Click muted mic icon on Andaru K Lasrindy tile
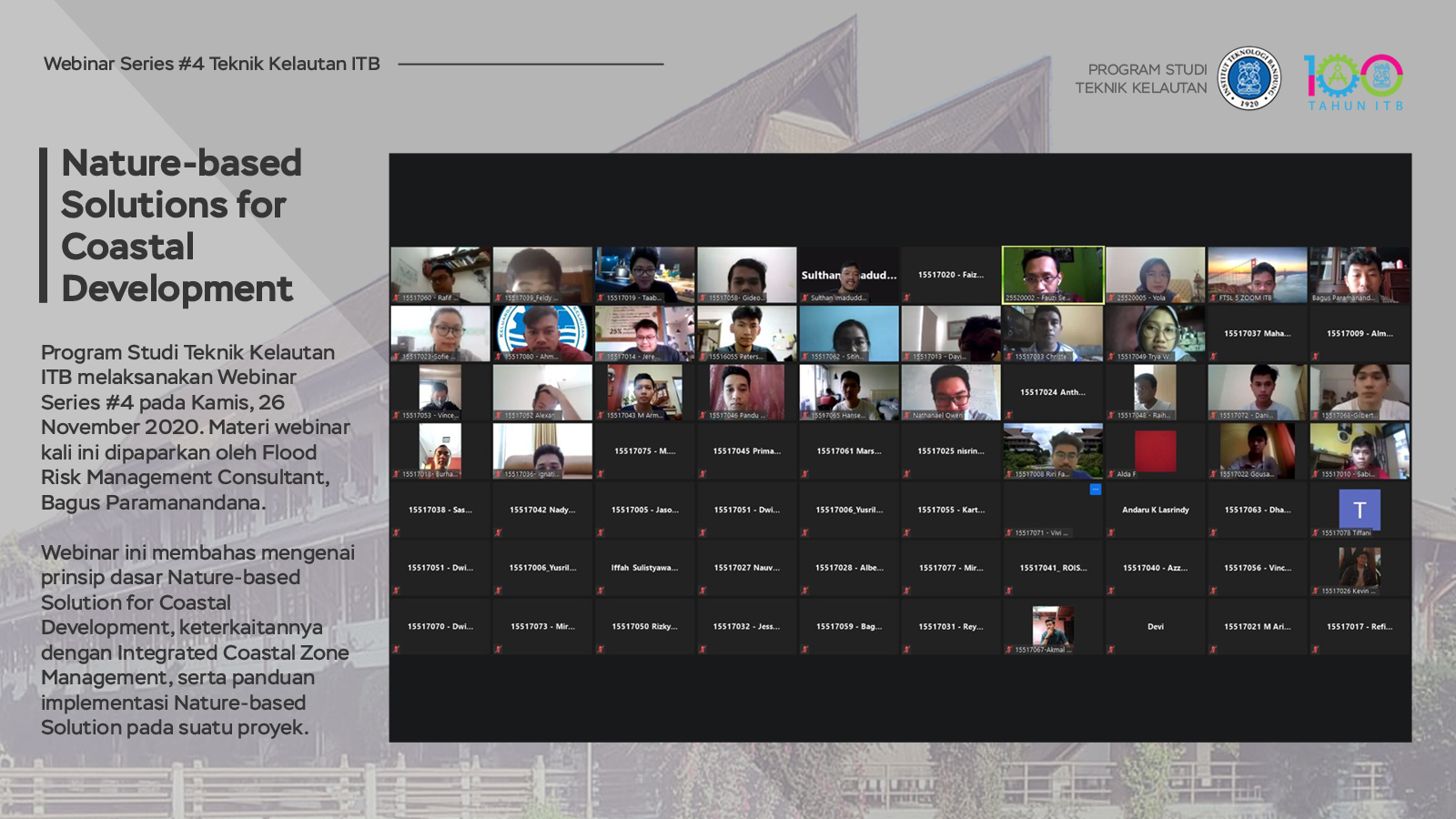Screen dimensions: 1456x819 coord(1111,532)
